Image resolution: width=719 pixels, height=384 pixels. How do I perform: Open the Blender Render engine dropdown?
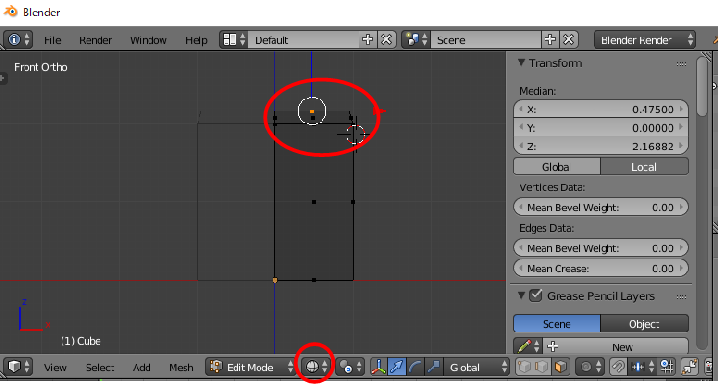pyautogui.click(x=645, y=40)
